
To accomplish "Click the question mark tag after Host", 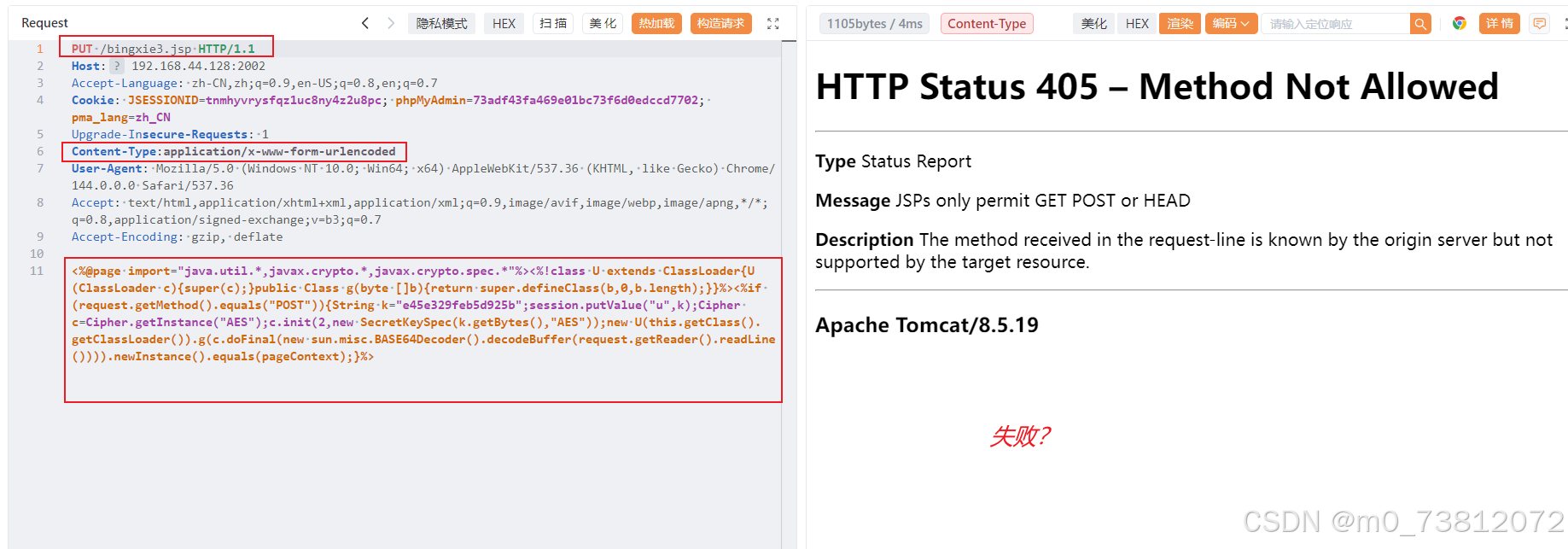I will pyautogui.click(x=117, y=66).
